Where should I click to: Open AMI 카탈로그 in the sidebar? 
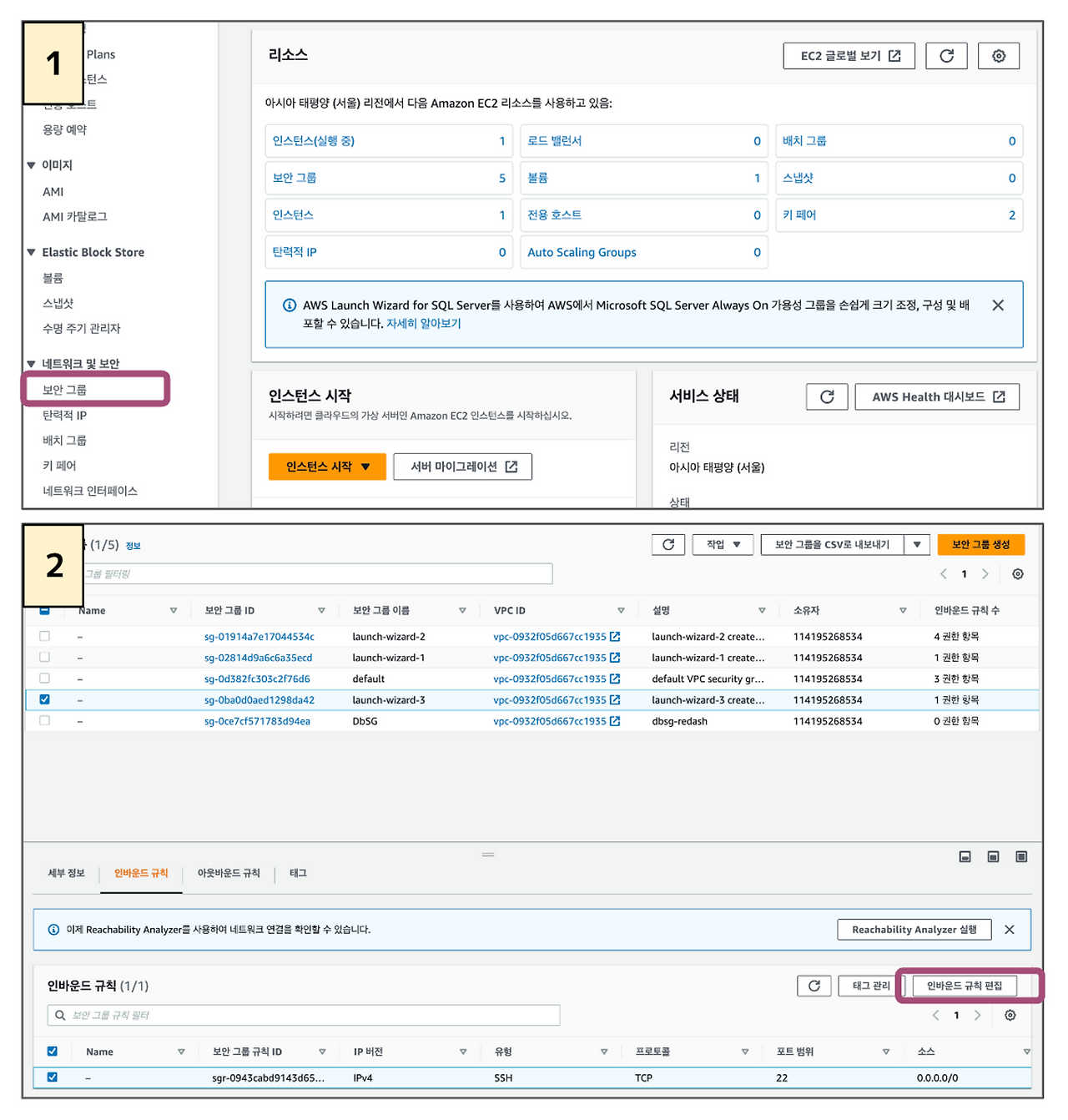[75, 217]
